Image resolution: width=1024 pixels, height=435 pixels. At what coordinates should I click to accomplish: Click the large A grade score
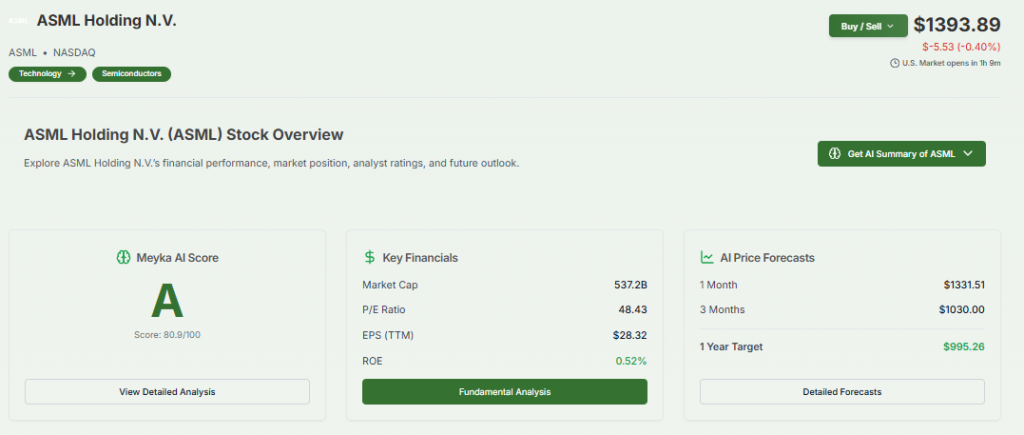167,301
